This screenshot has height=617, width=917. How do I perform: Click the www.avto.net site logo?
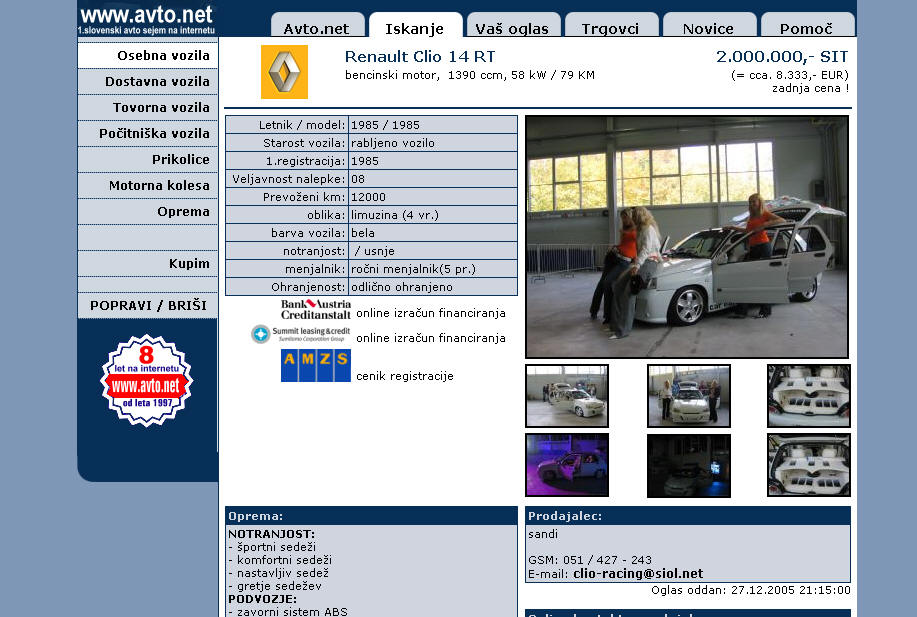147,19
